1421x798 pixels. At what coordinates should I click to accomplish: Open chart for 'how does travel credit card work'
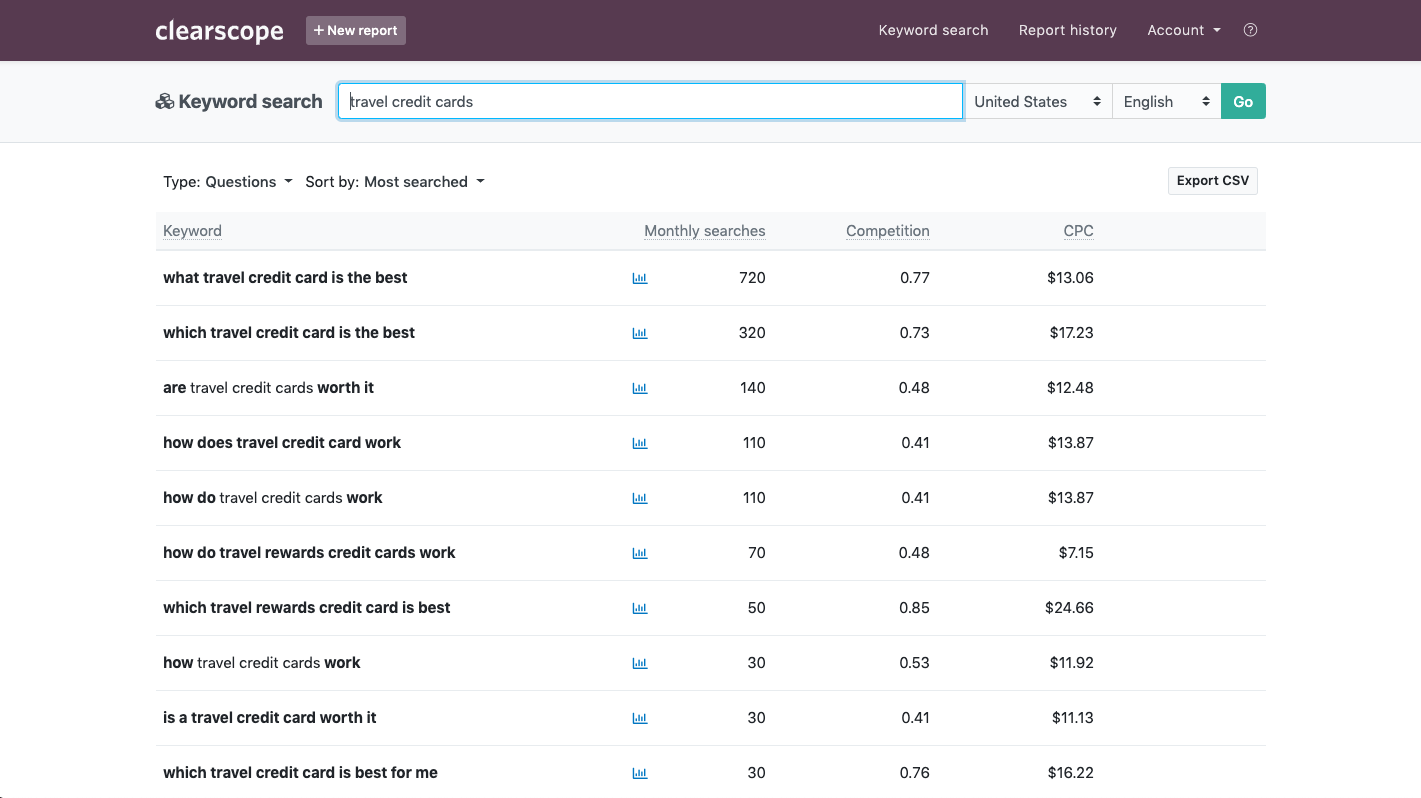[x=640, y=444]
